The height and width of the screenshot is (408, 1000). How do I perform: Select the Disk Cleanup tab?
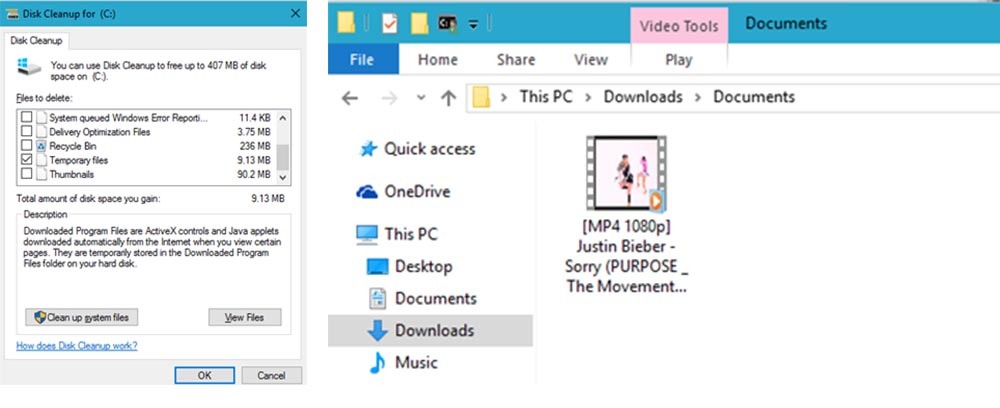[x=36, y=41]
